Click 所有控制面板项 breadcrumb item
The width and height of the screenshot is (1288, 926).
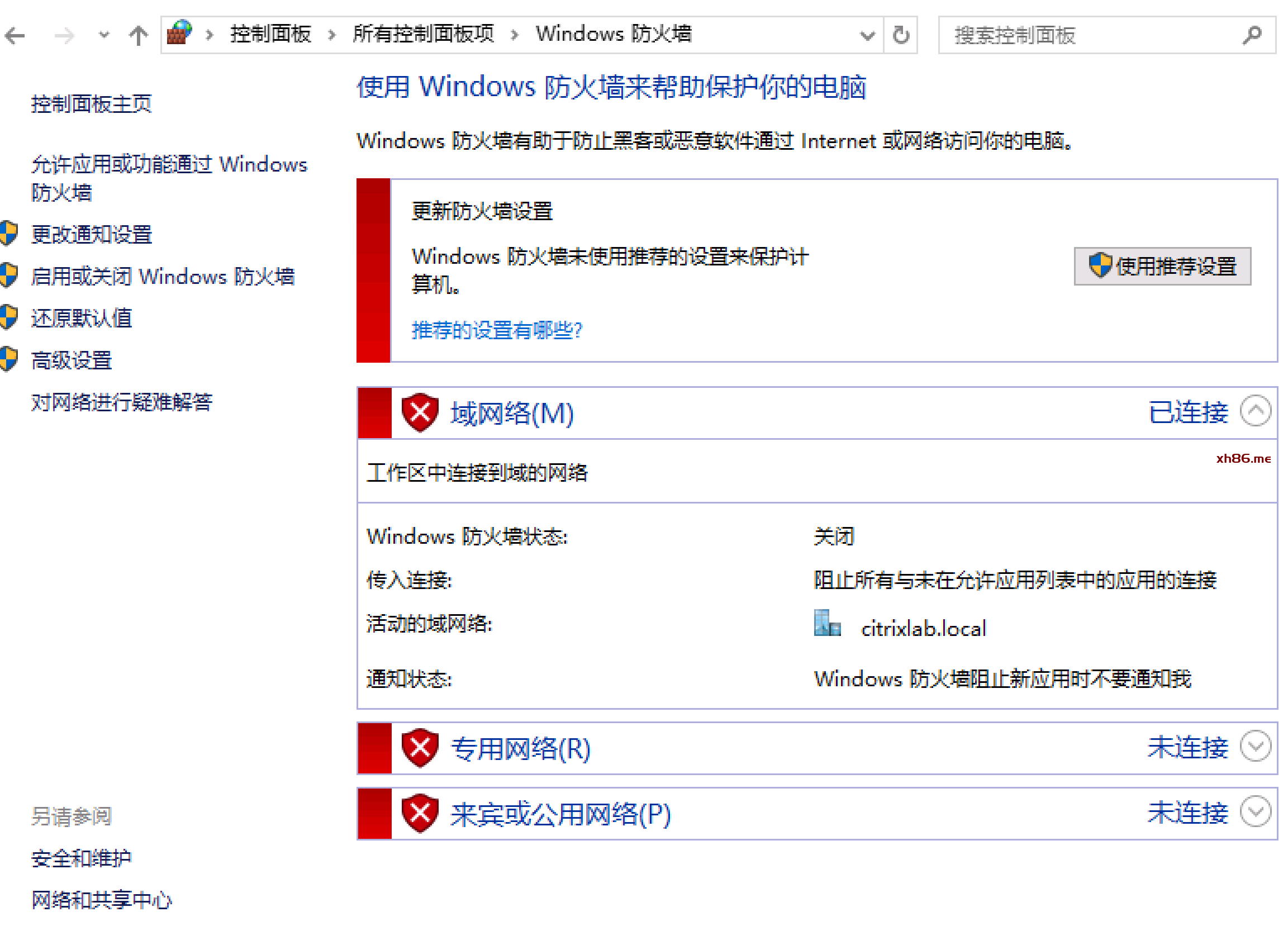pos(423,34)
